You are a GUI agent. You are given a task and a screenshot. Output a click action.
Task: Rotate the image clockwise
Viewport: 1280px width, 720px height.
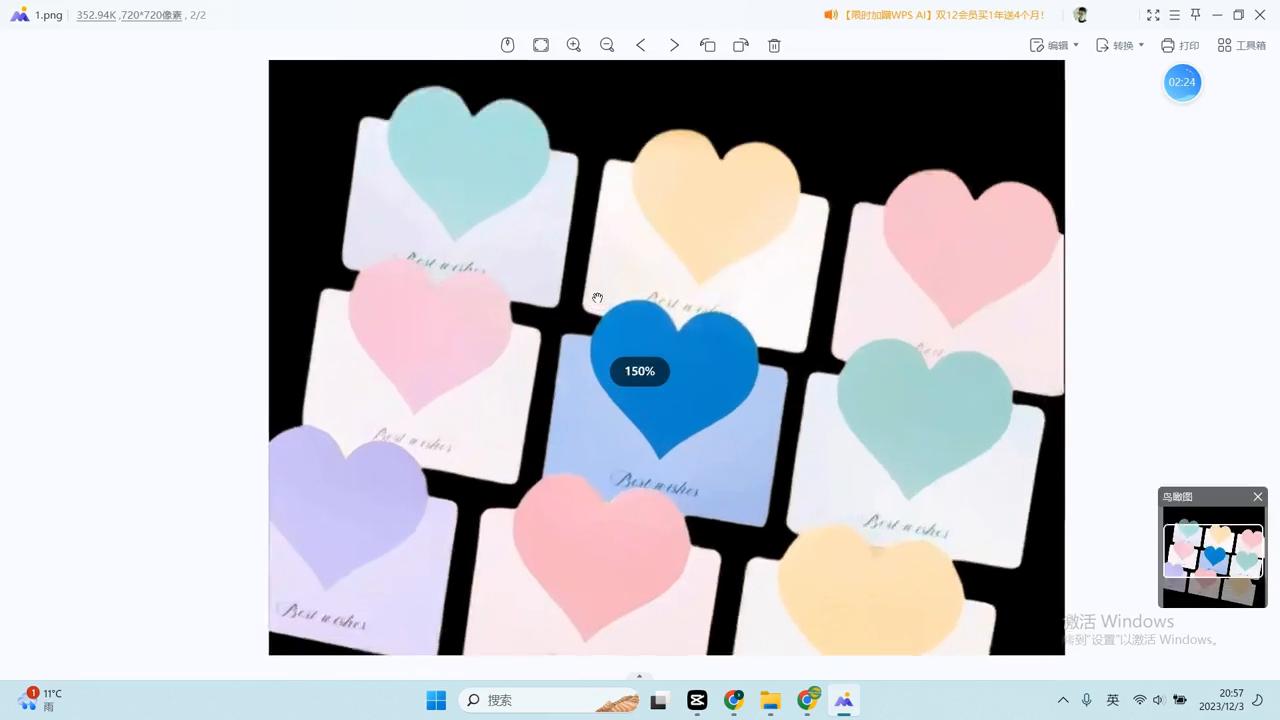[741, 45]
